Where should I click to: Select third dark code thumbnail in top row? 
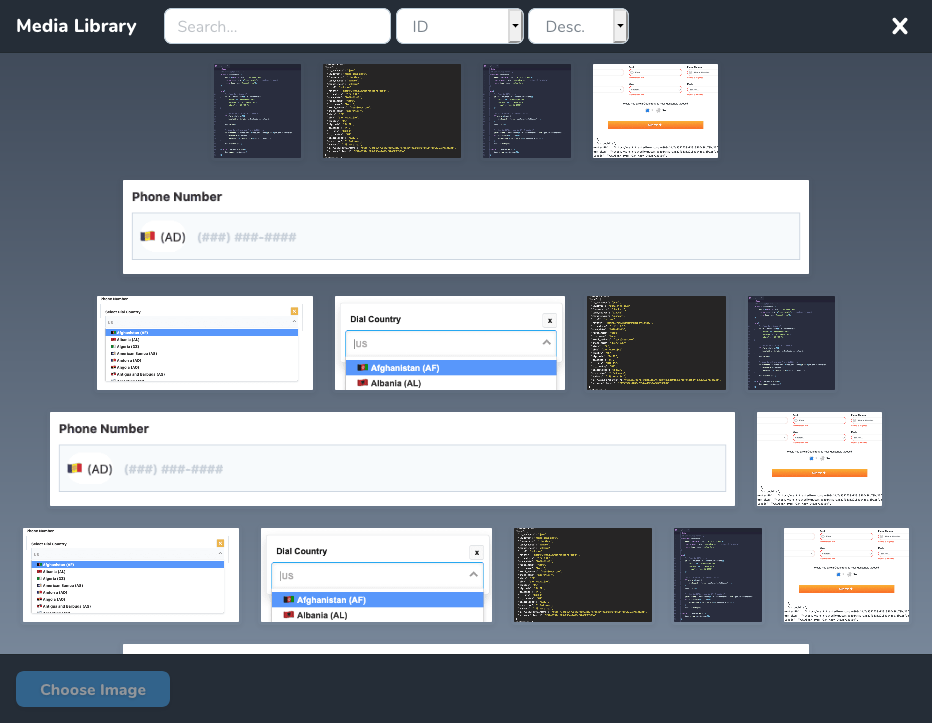coord(527,111)
